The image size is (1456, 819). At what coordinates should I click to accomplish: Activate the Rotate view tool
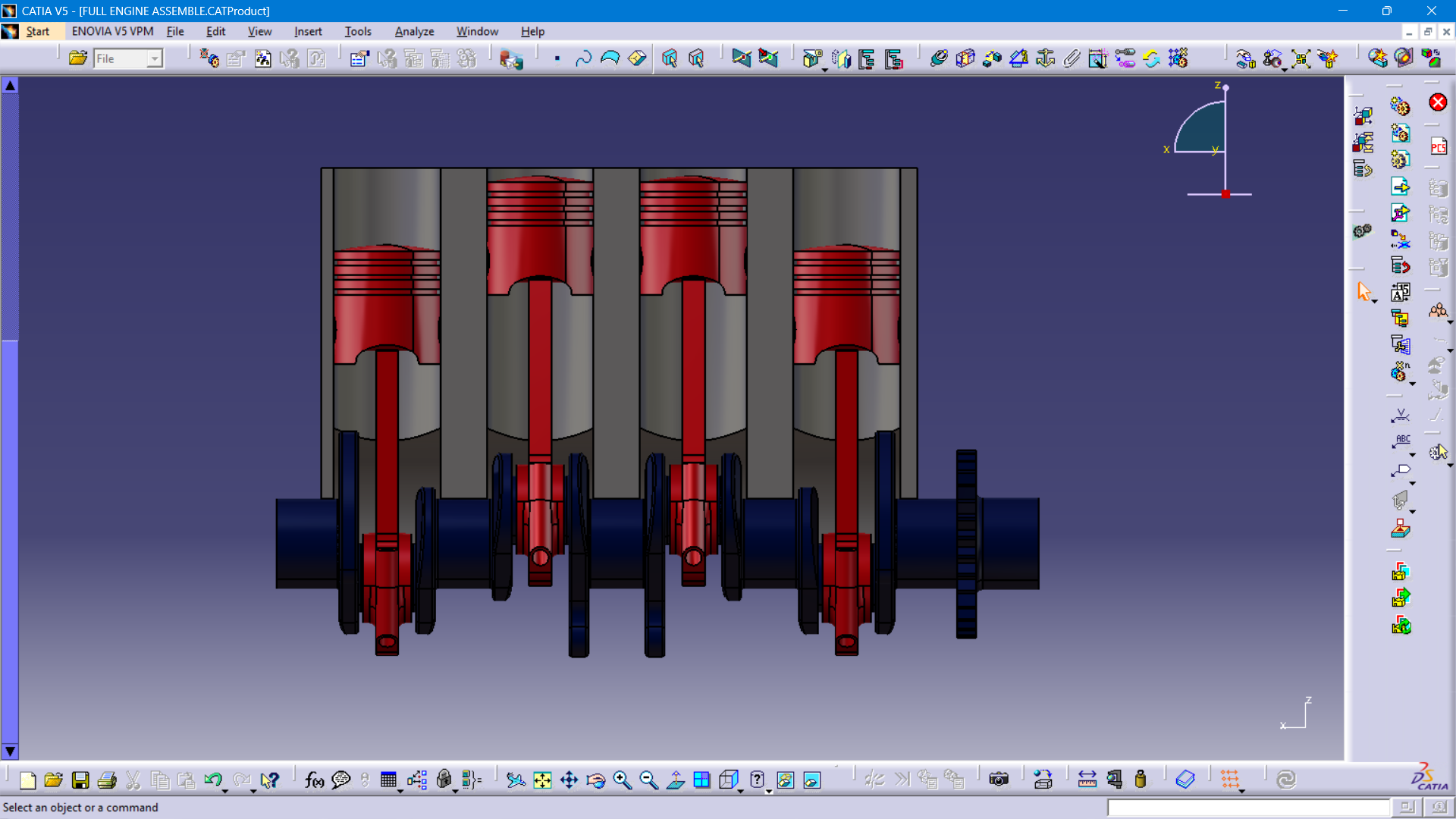pyautogui.click(x=595, y=780)
